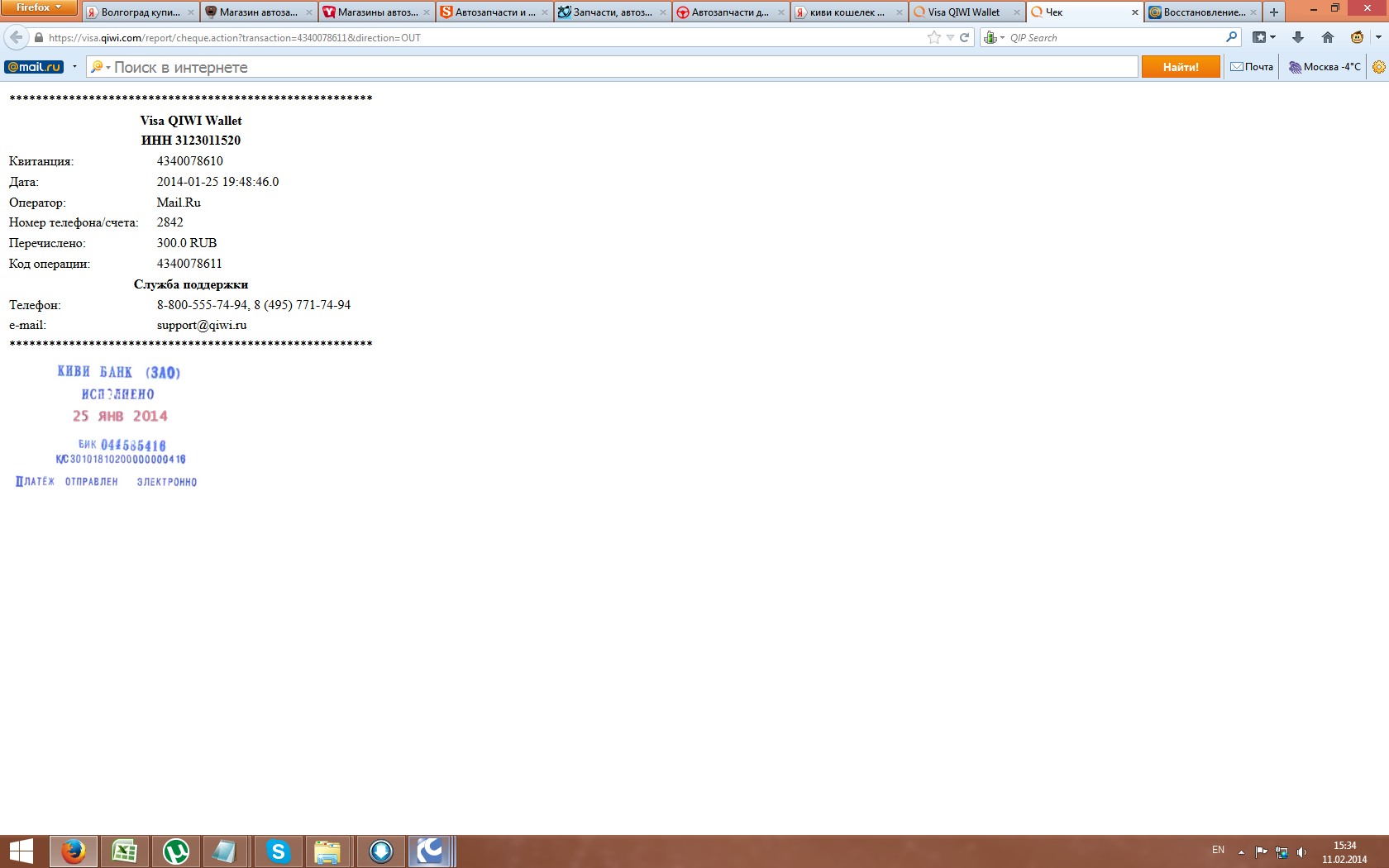Open Mail.ru toolbar settings gear
This screenshot has width=1389, height=868.
point(1378,67)
